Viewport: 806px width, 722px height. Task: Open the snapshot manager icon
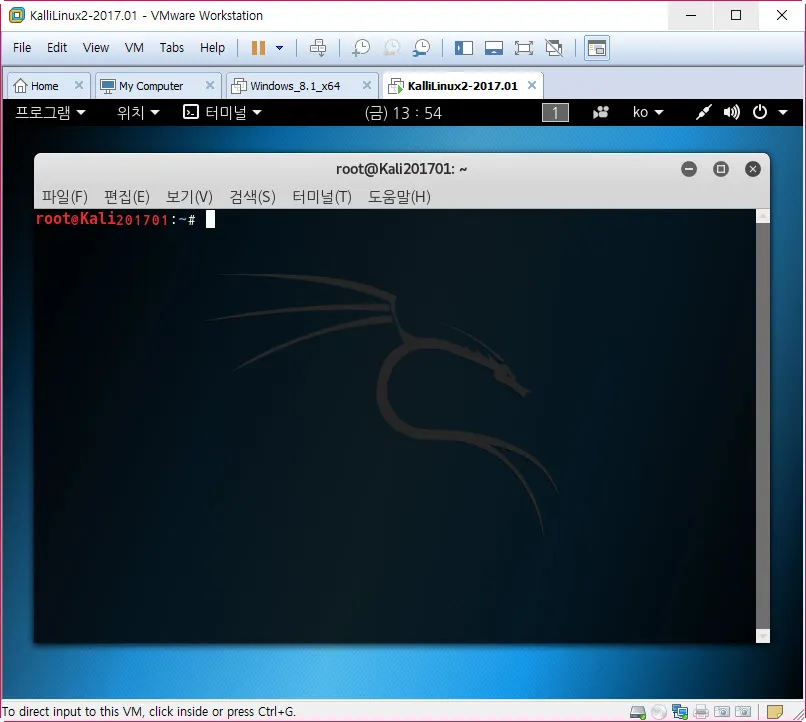[x=422, y=48]
